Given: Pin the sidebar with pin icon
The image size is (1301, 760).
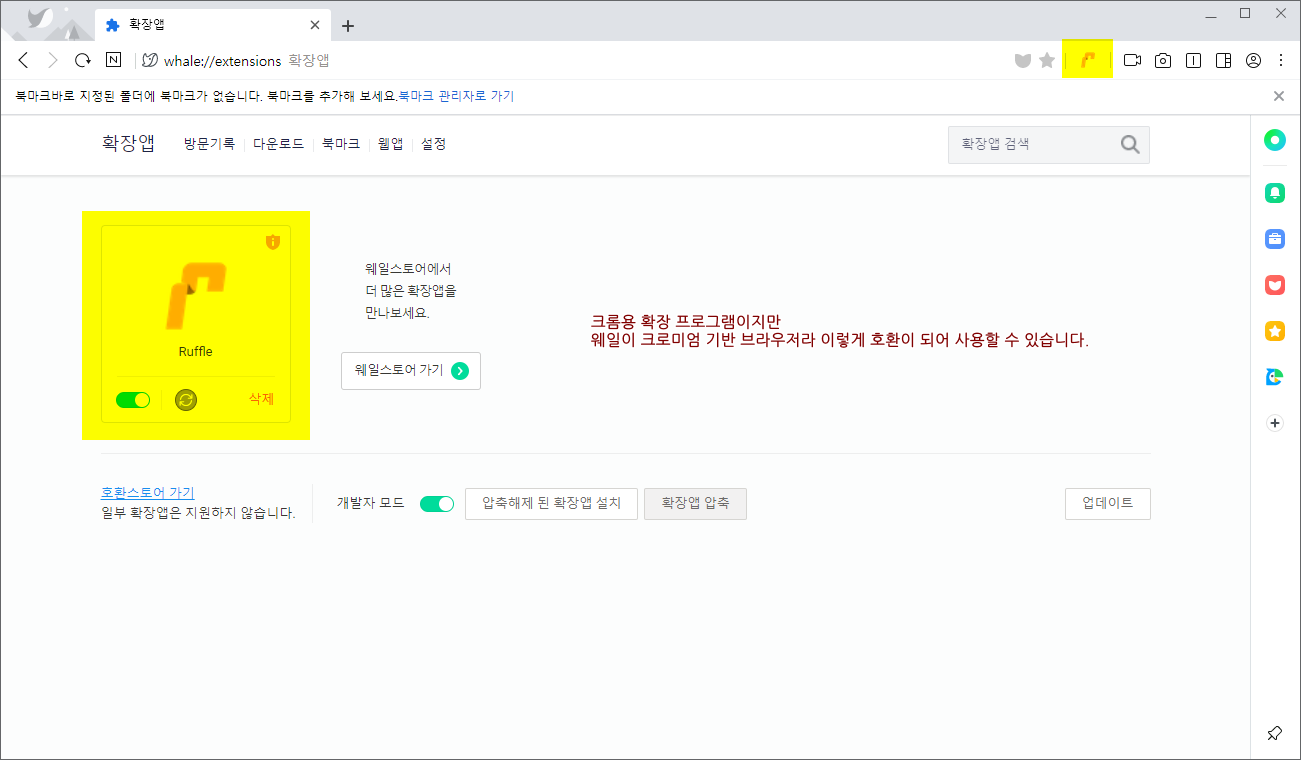Looking at the screenshot, I should click(x=1274, y=733).
